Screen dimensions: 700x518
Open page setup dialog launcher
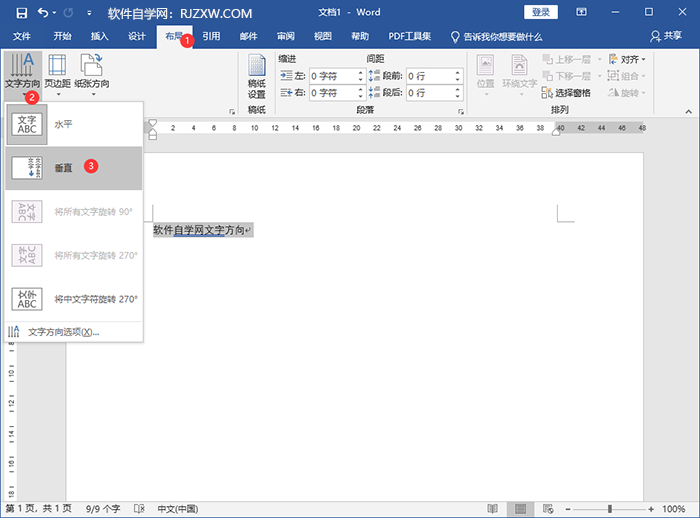(x=232, y=112)
